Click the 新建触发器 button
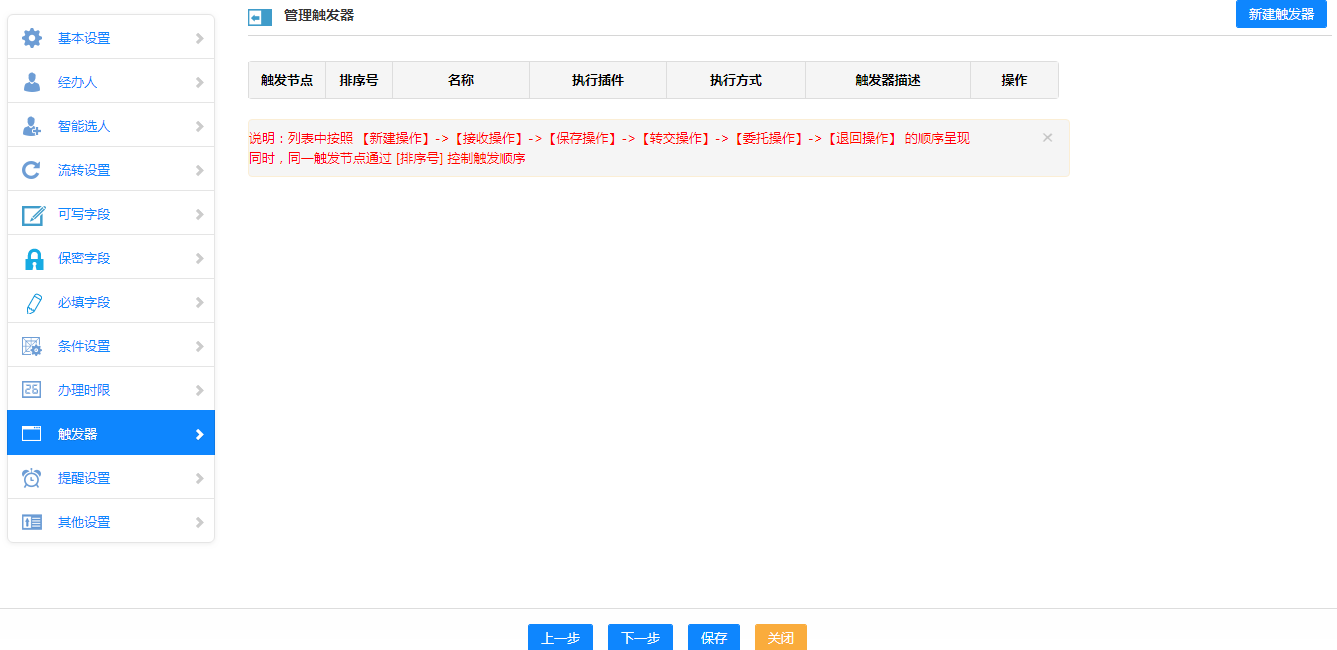 (1281, 14)
